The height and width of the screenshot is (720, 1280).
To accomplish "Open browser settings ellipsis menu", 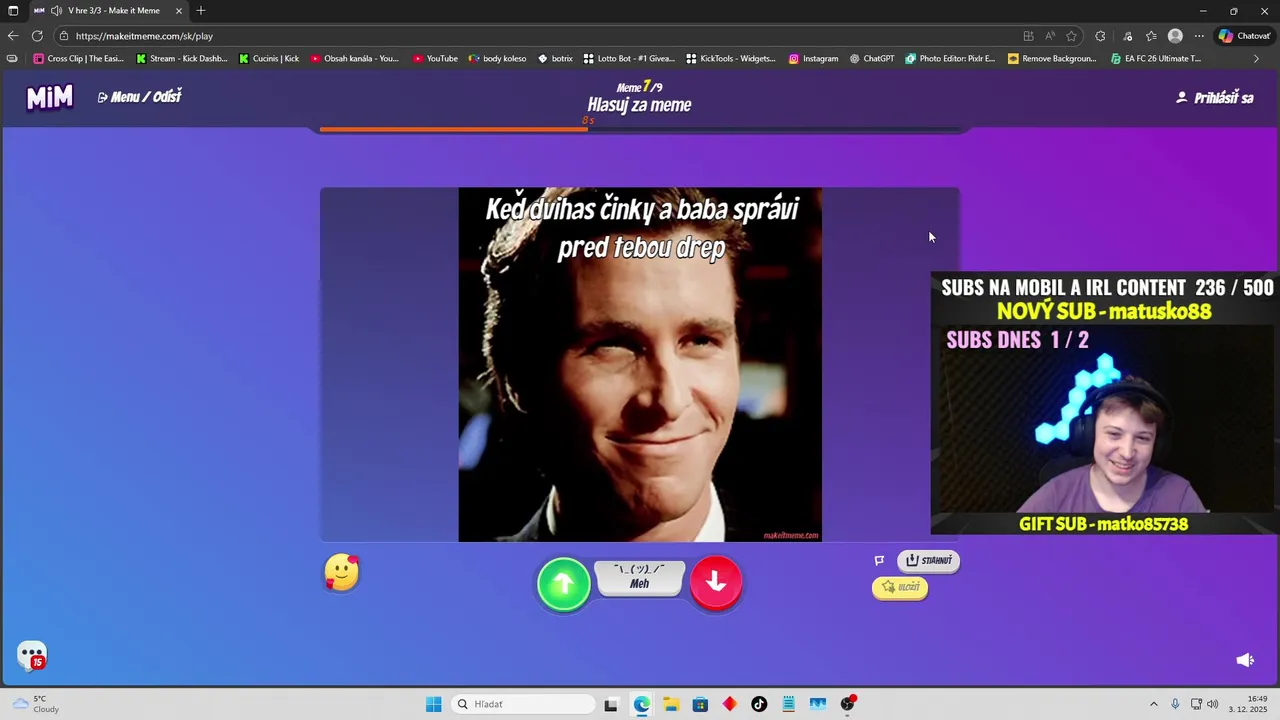I will [1199, 36].
